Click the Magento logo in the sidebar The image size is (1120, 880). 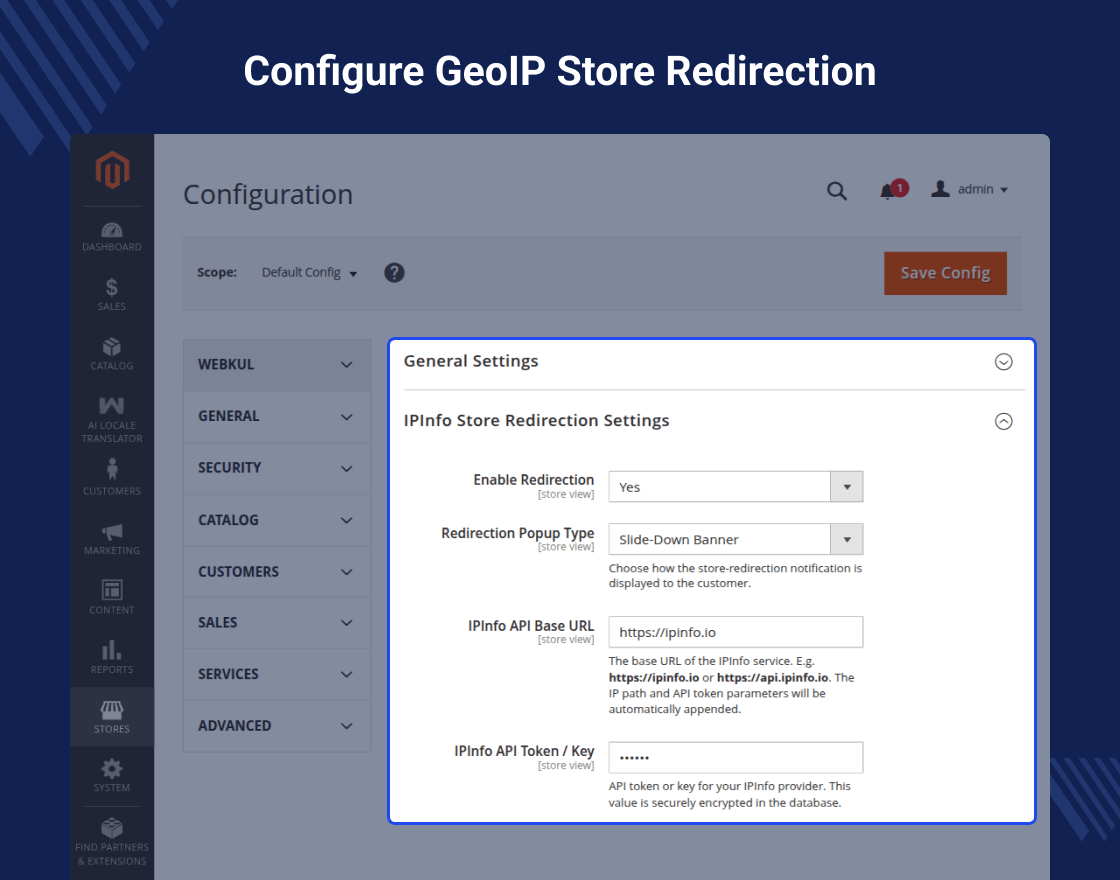pos(112,170)
